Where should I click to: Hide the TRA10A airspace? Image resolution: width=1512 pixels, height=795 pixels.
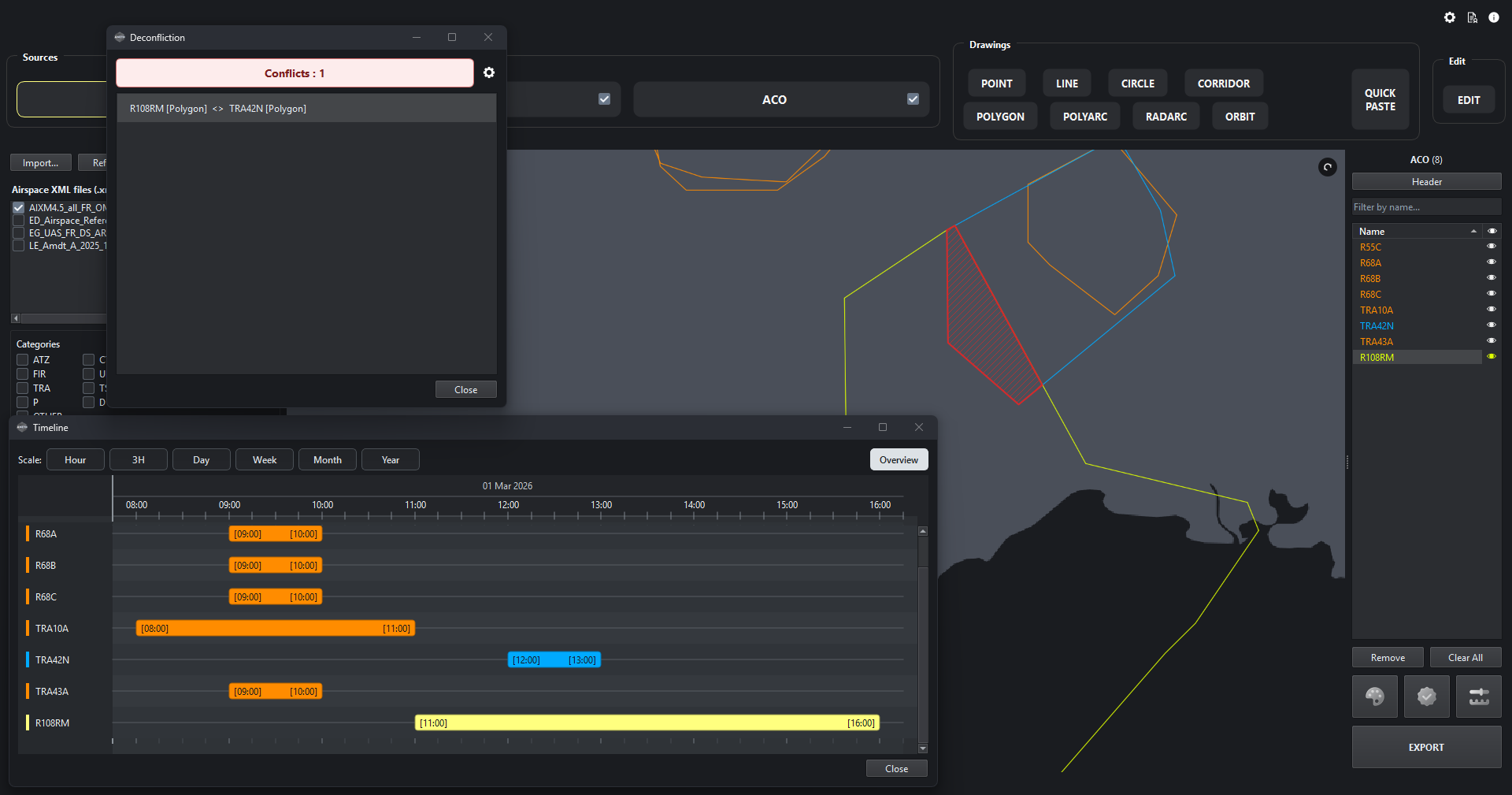[x=1492, y=310]
